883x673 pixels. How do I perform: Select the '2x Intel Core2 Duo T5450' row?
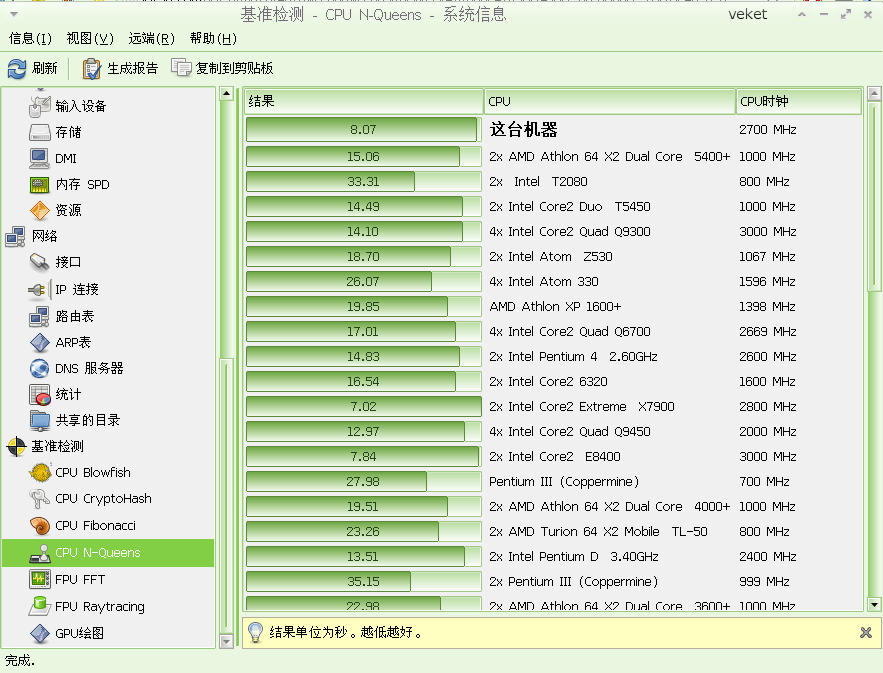(554, 207)
